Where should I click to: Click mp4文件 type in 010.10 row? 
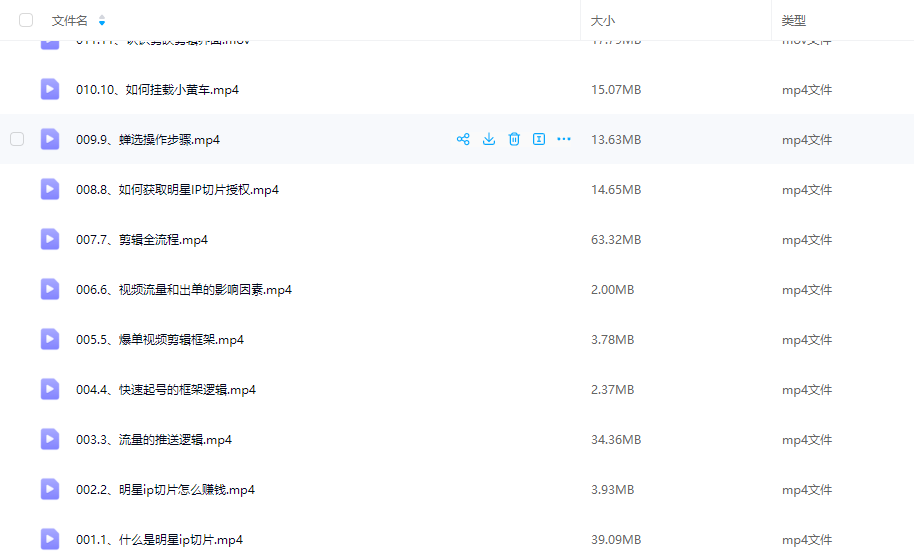pos(807,90)
